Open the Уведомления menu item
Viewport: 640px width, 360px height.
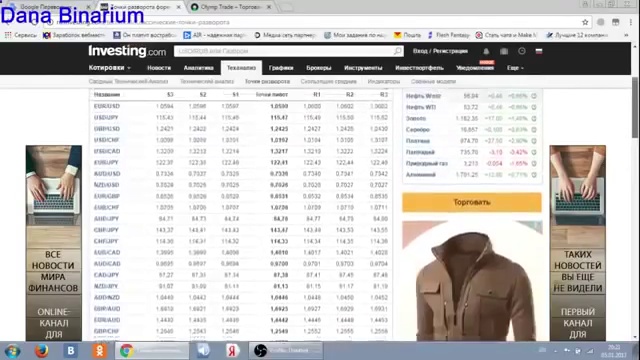click(x=475, y=68)
